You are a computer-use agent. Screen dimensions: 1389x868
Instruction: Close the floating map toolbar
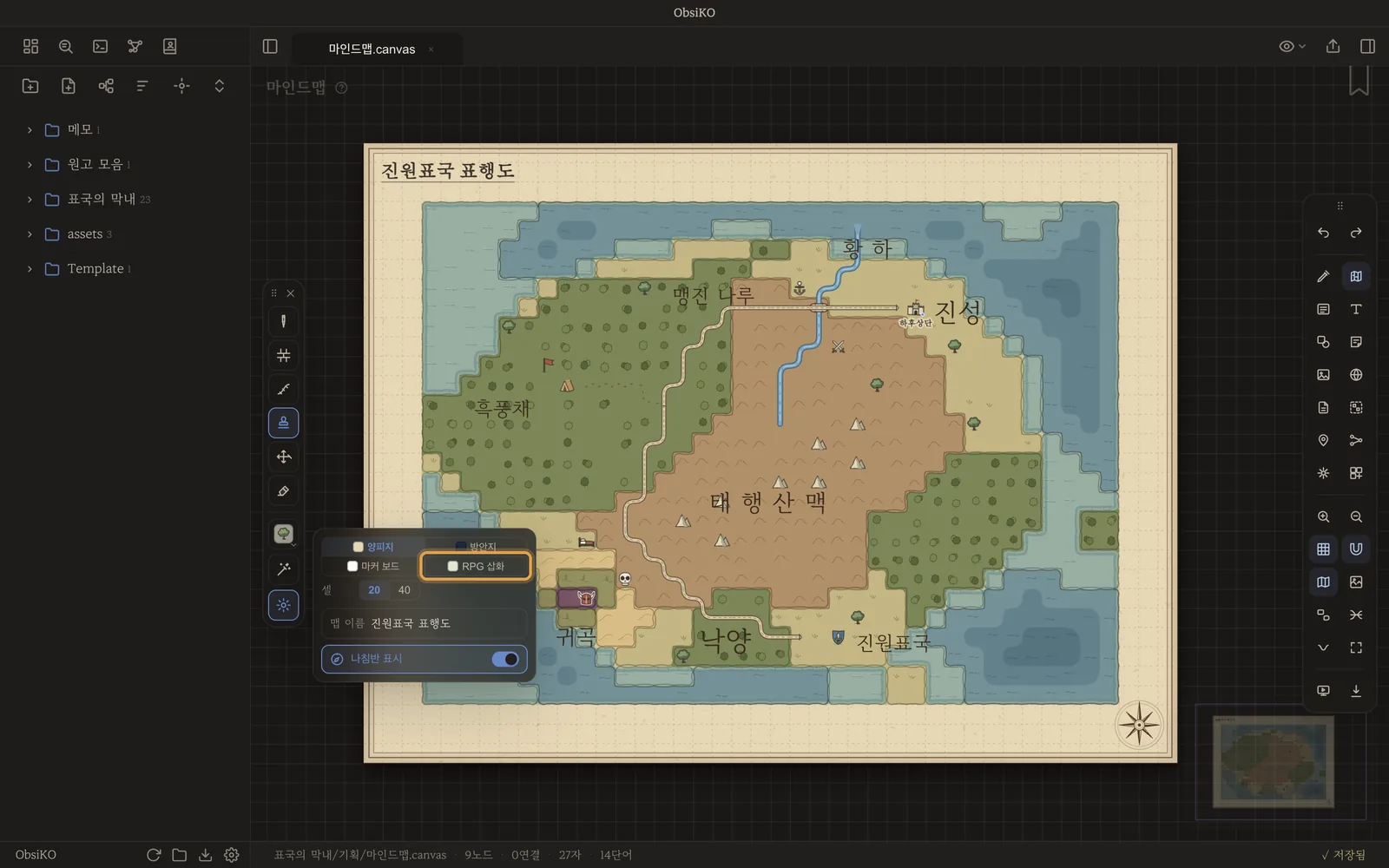pos(291,293)
